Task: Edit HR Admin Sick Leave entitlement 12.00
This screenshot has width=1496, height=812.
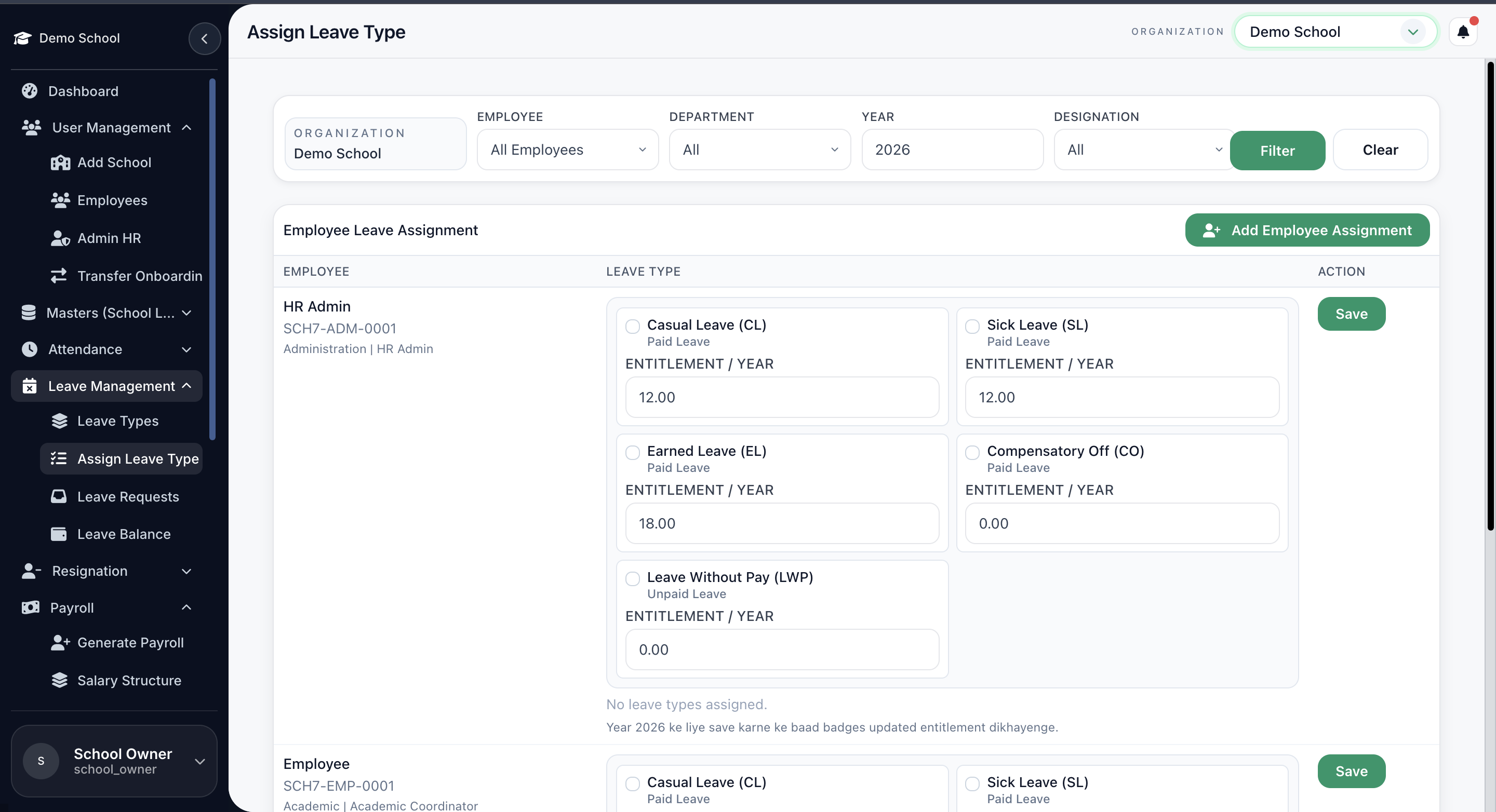Action: (x=1122, y=398)
